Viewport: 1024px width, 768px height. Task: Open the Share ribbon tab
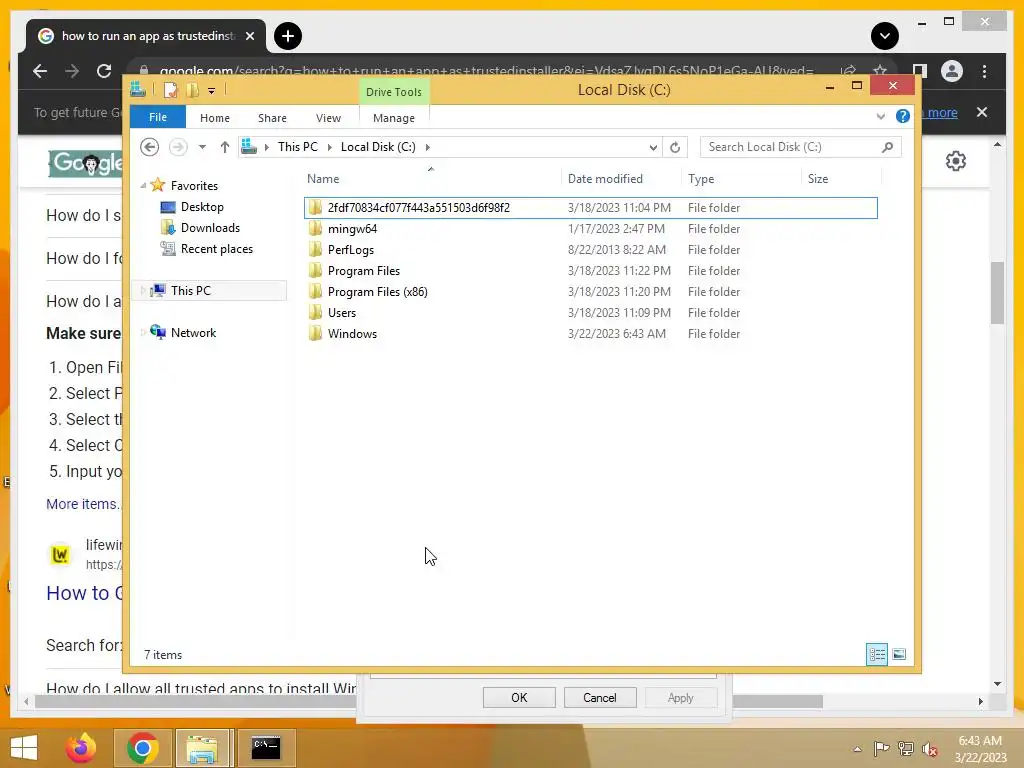272,118
